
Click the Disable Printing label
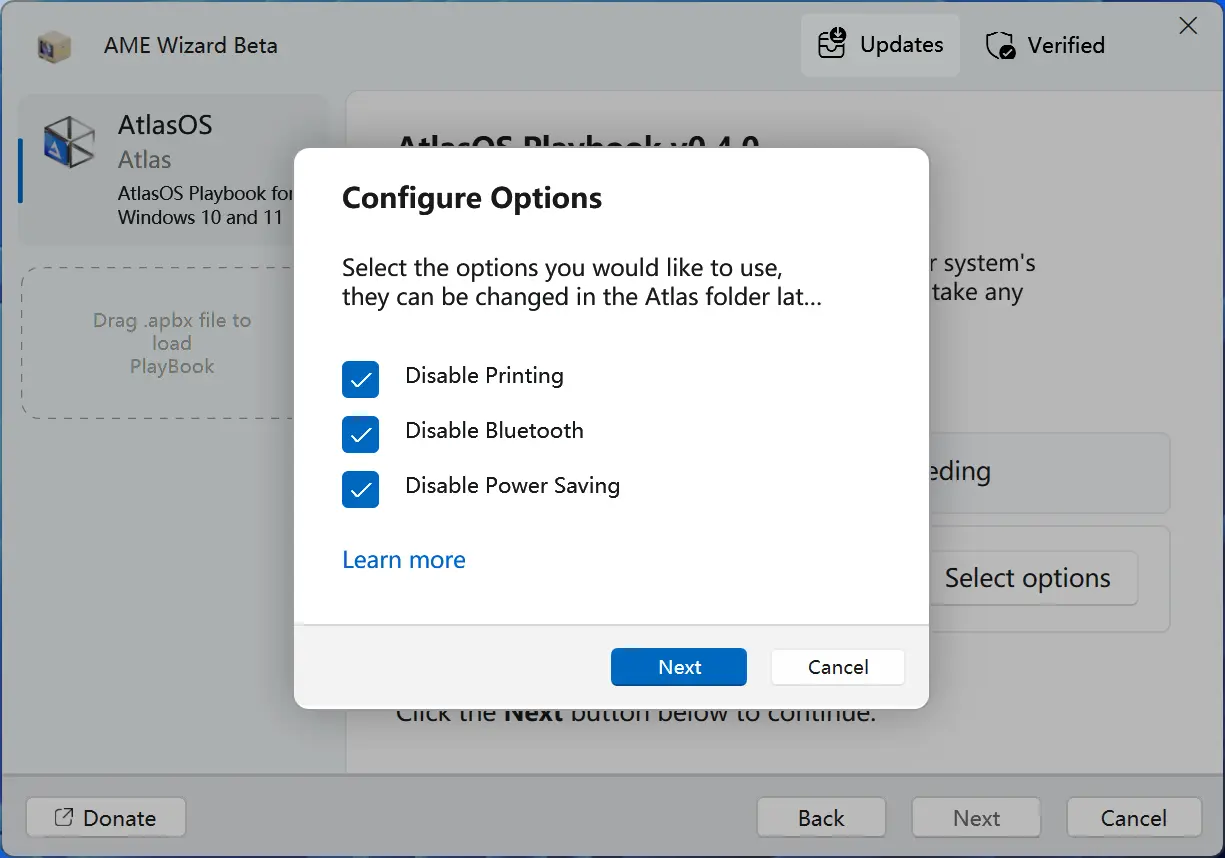[484, 376]
